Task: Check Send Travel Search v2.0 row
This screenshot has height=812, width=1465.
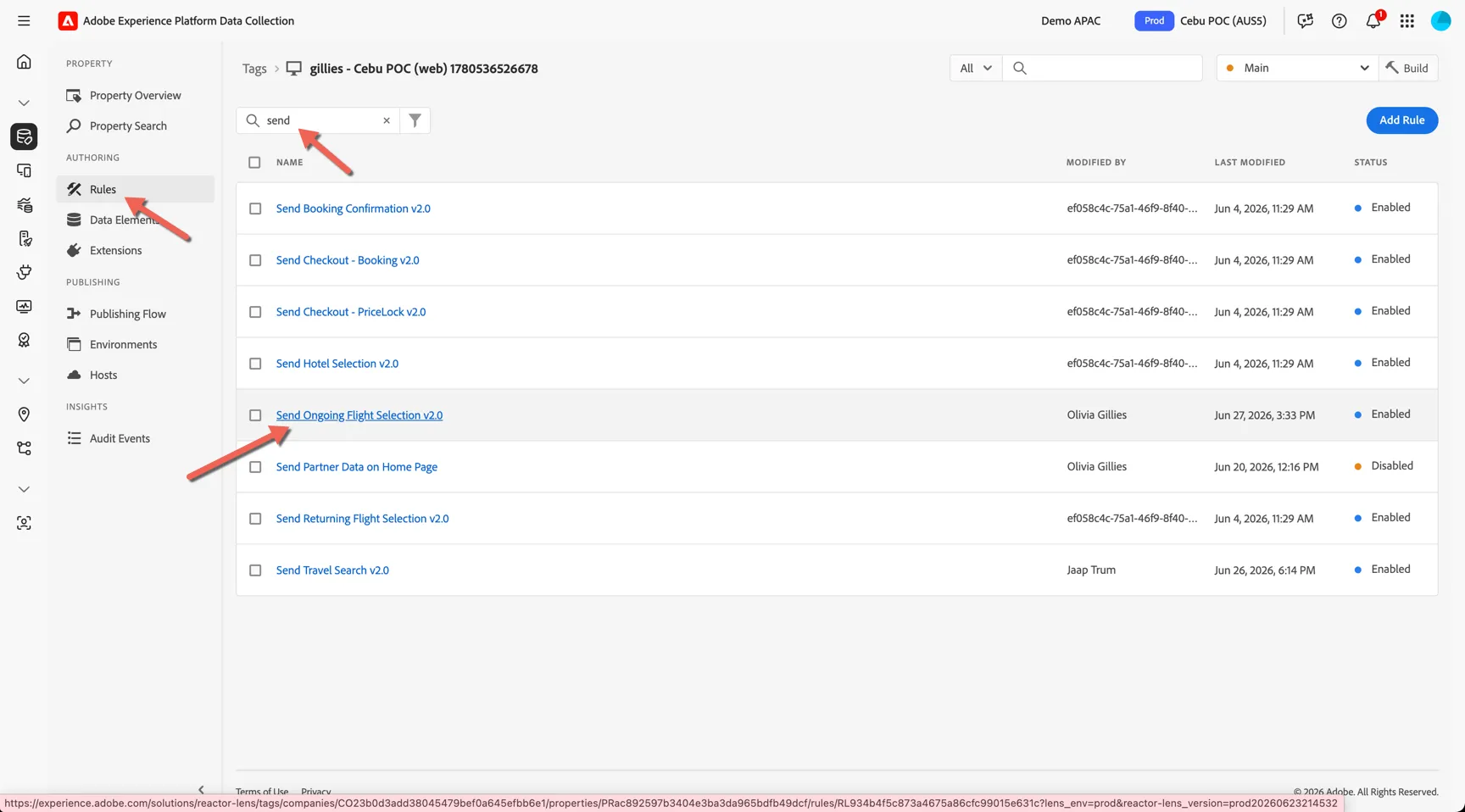Action: coord(255,570)
